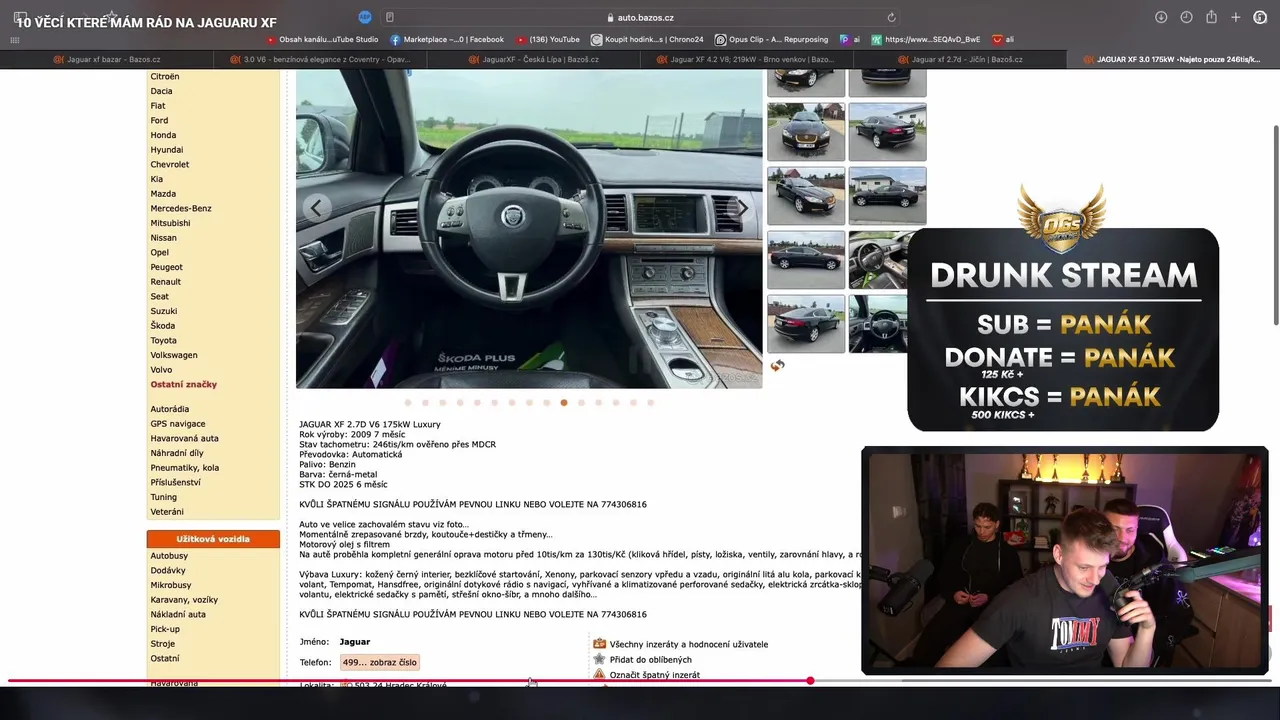Select the 'JAGUAR XF 3.0 175kW' tab
This screenshot has height=720, width=1280.
click(1172, 60)
